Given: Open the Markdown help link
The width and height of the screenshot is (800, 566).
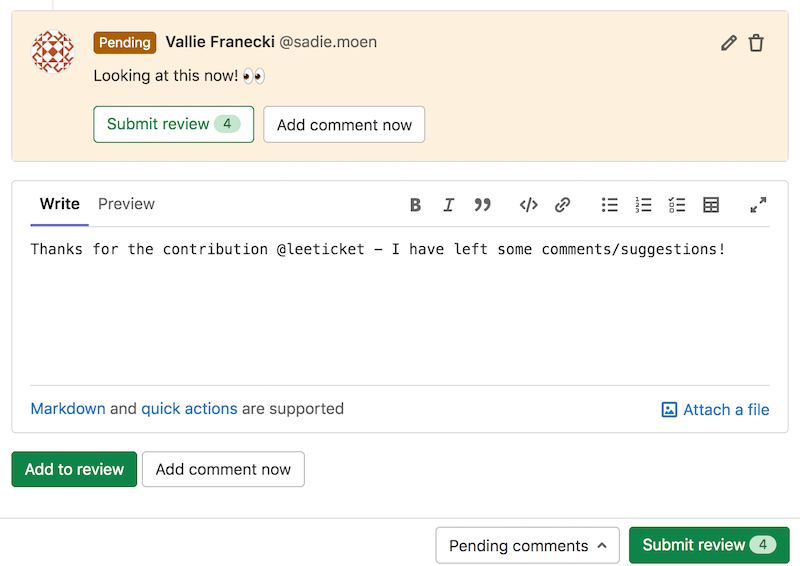Looking at the screenshot, I should pyautogui.click(x=68, y=409).
